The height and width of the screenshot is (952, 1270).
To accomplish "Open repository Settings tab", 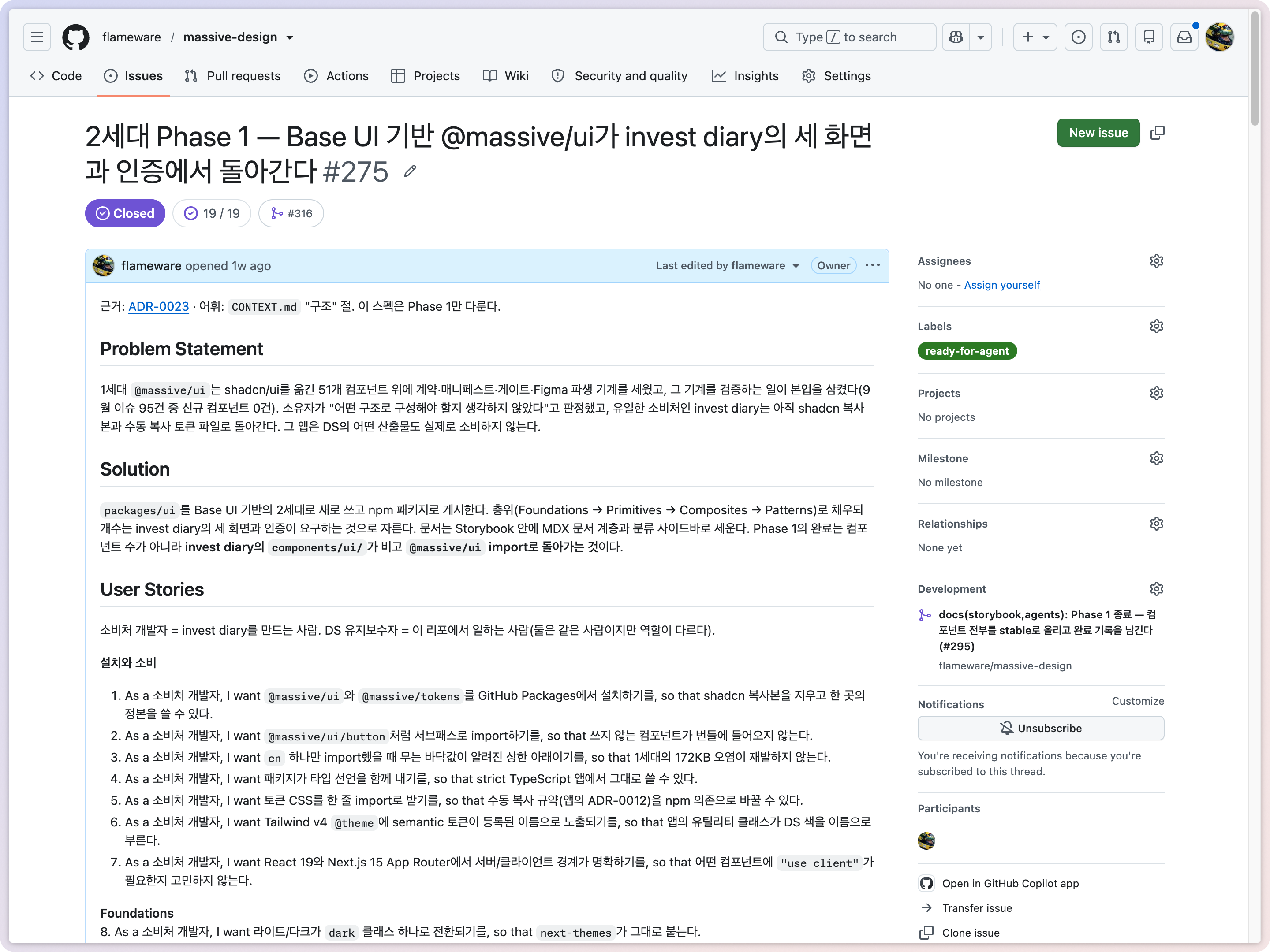I will point(837,76).
